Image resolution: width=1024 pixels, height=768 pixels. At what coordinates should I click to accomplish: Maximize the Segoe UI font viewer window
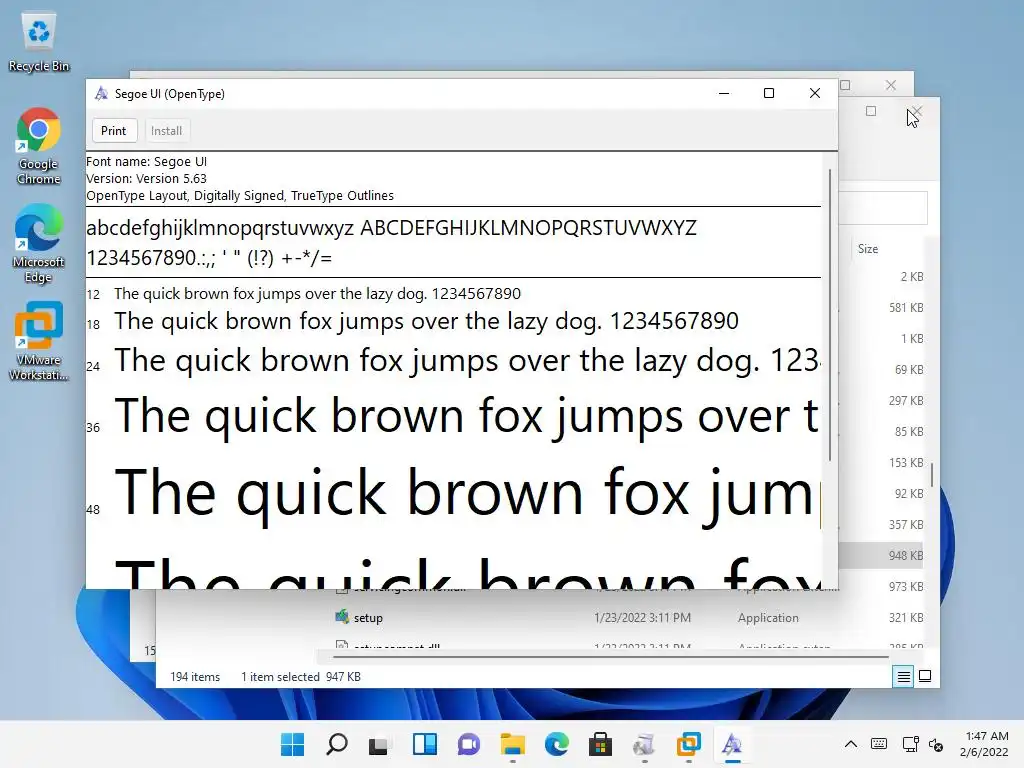[769, 93]
